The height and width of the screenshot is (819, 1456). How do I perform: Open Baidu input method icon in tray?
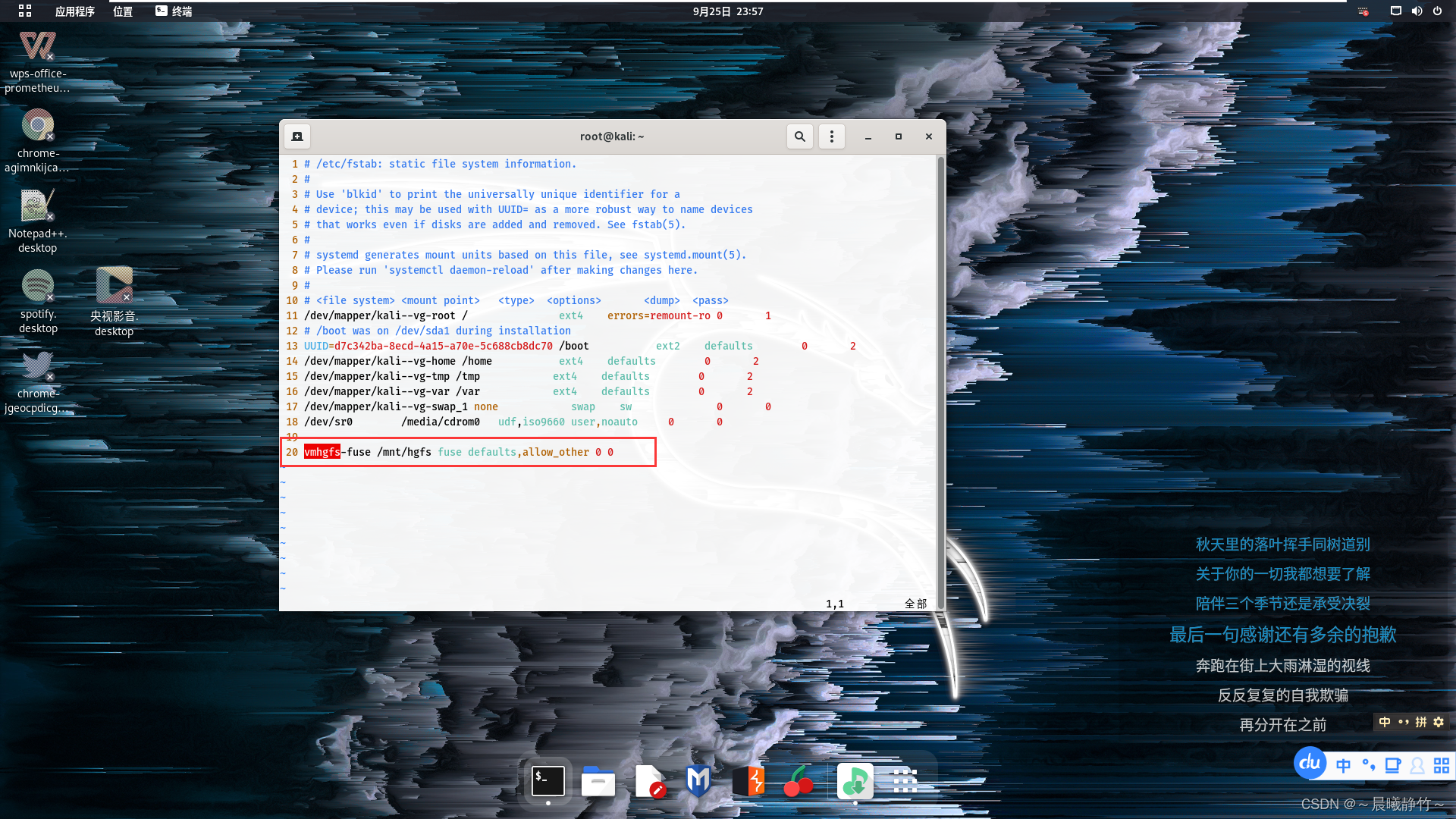(x=1311, y=764)
